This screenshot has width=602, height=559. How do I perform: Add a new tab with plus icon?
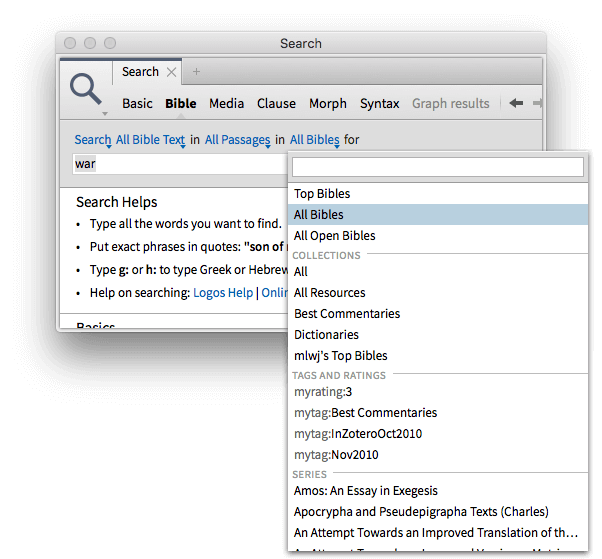pyautogui.click(x=196, y=72)
